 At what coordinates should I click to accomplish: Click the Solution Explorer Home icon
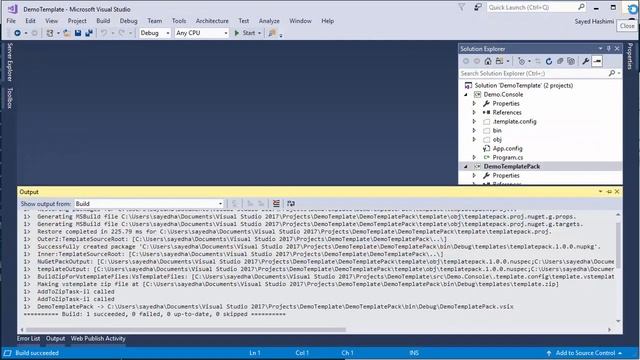(x=488, y=61)
